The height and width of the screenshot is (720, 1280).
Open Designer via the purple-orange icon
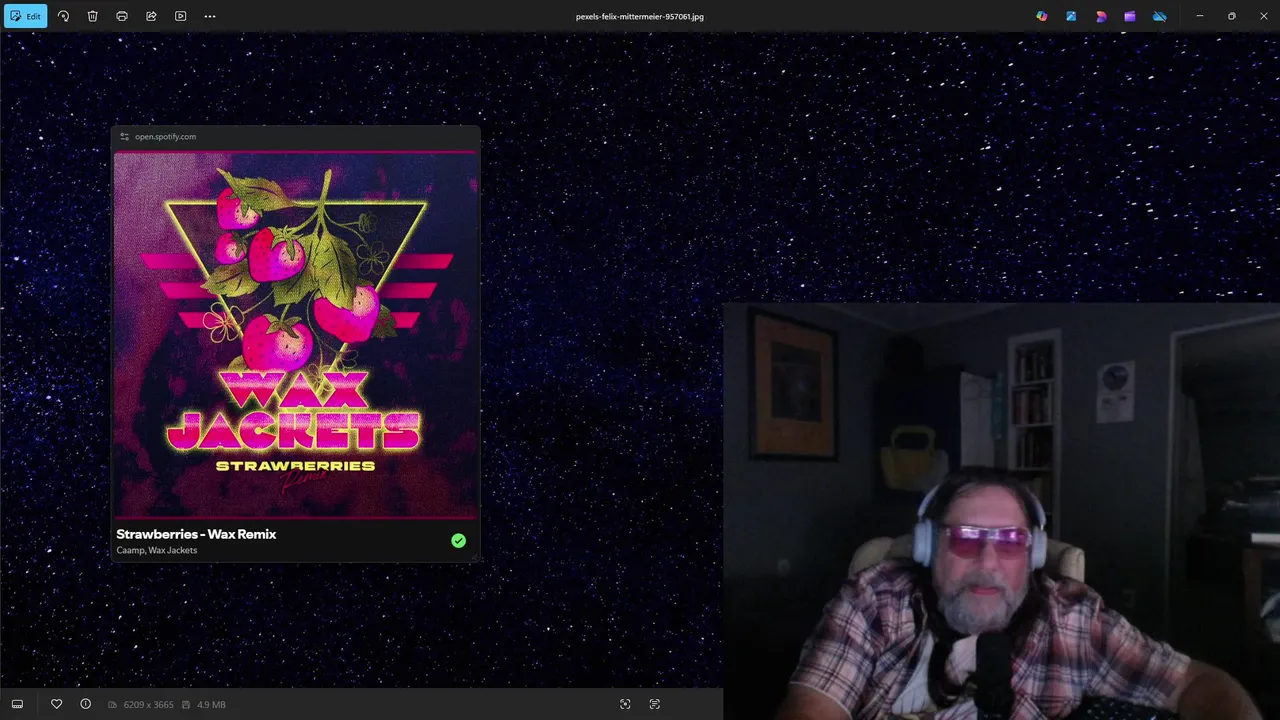[x=1101, y=16]
